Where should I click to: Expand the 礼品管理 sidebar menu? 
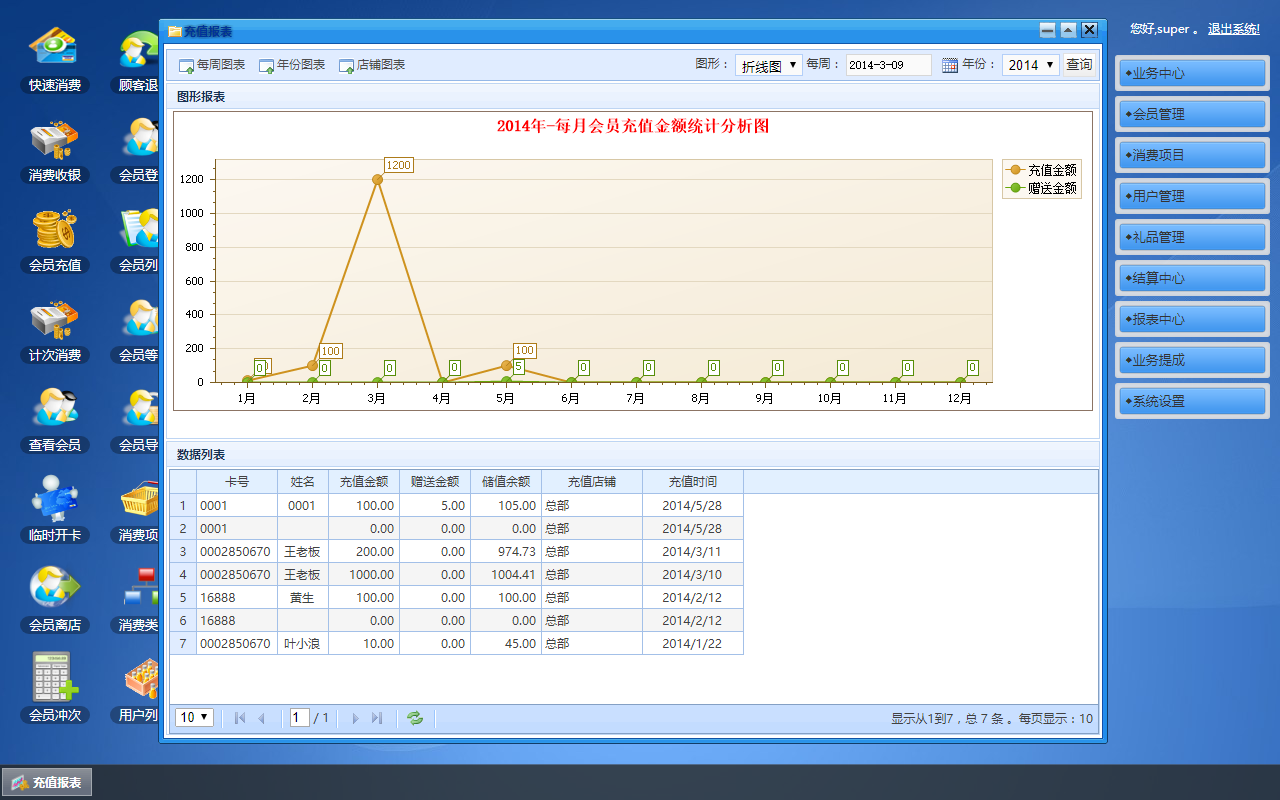pyautogui.click(x=1192, y=237)
